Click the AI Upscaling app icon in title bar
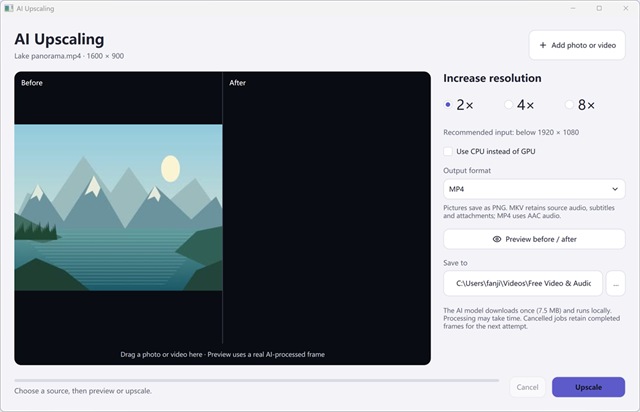This screenshot has height=412, width=640. [x=9, y=9]
